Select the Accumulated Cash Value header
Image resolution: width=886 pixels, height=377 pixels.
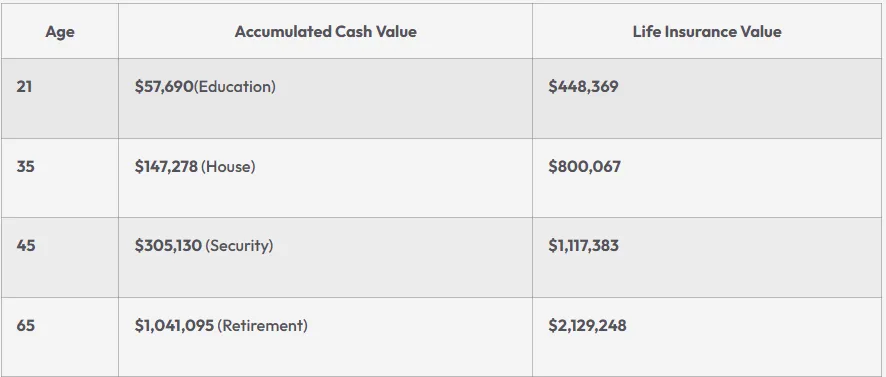(x=325, y=32)
